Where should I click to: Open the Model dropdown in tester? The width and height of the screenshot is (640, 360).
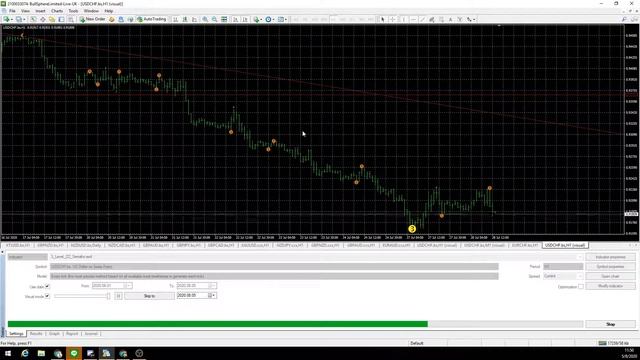click(x=274, y=276)
